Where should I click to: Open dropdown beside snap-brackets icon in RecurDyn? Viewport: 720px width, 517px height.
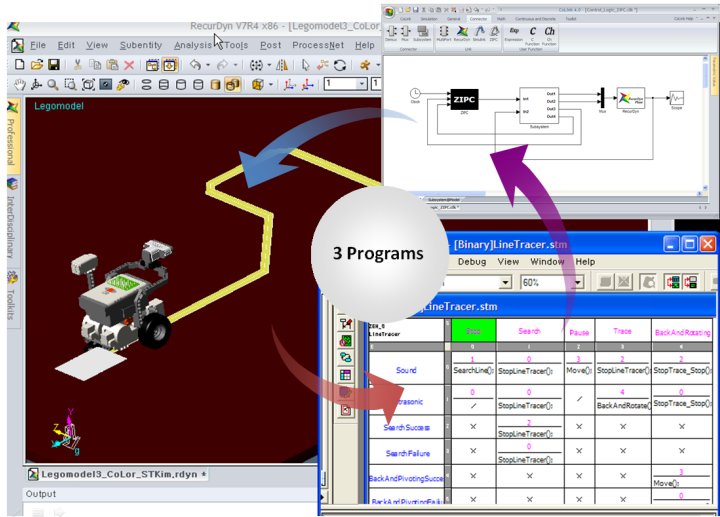[269, 65]
